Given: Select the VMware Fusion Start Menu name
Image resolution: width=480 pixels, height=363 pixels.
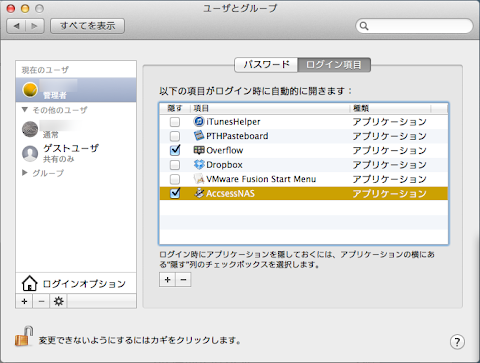Looking at the screenshot, I should pos(261,179).
